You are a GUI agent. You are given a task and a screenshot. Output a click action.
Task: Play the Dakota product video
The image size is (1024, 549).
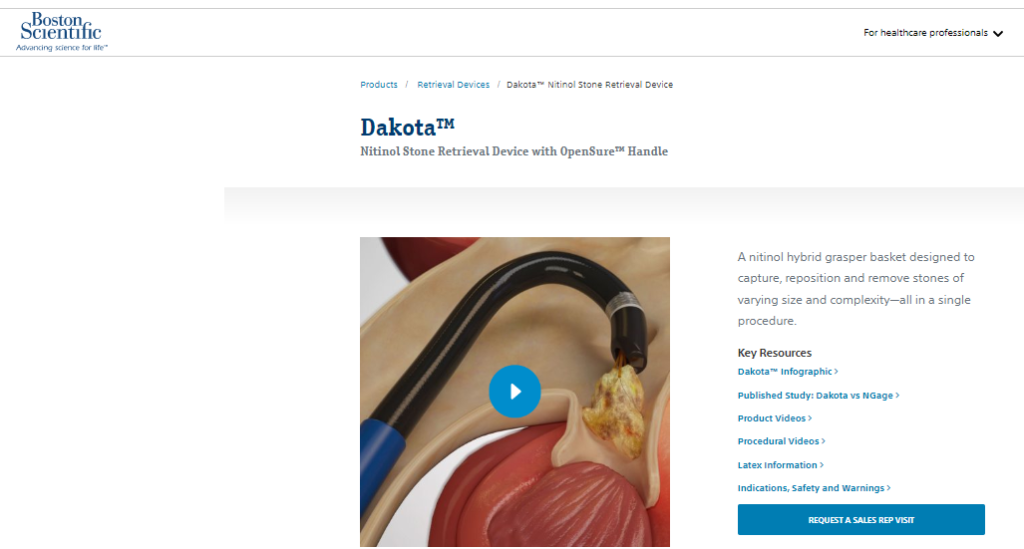point(515,391)
